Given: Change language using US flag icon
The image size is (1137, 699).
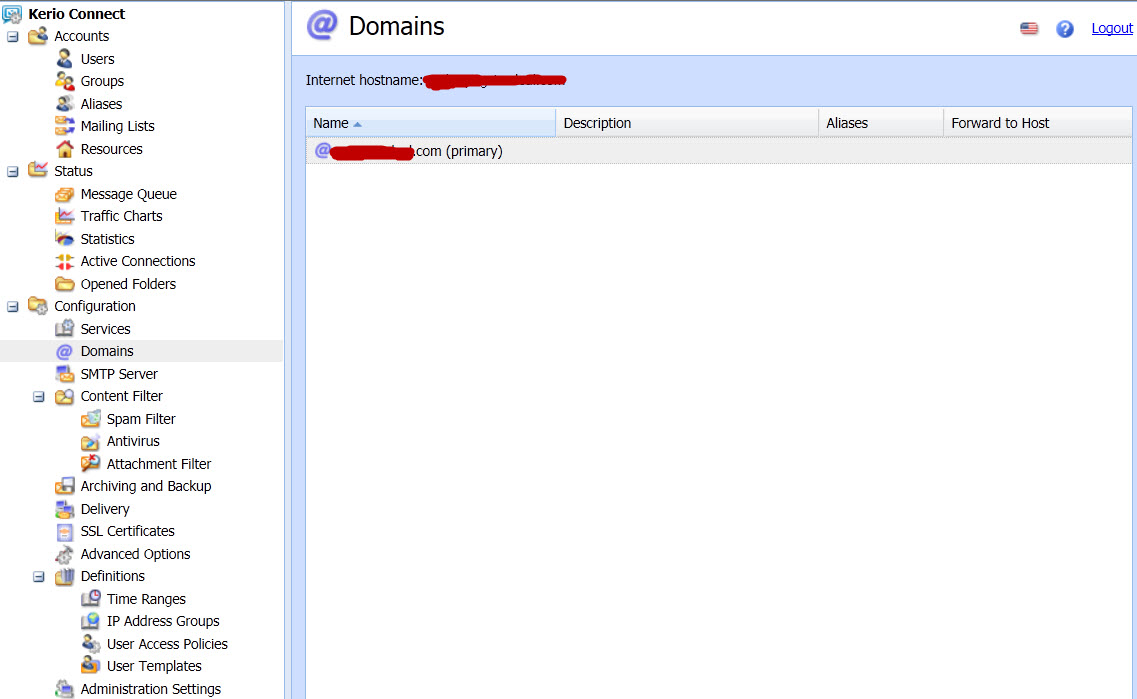Looking at the screenshot, I should point(1029,28).
